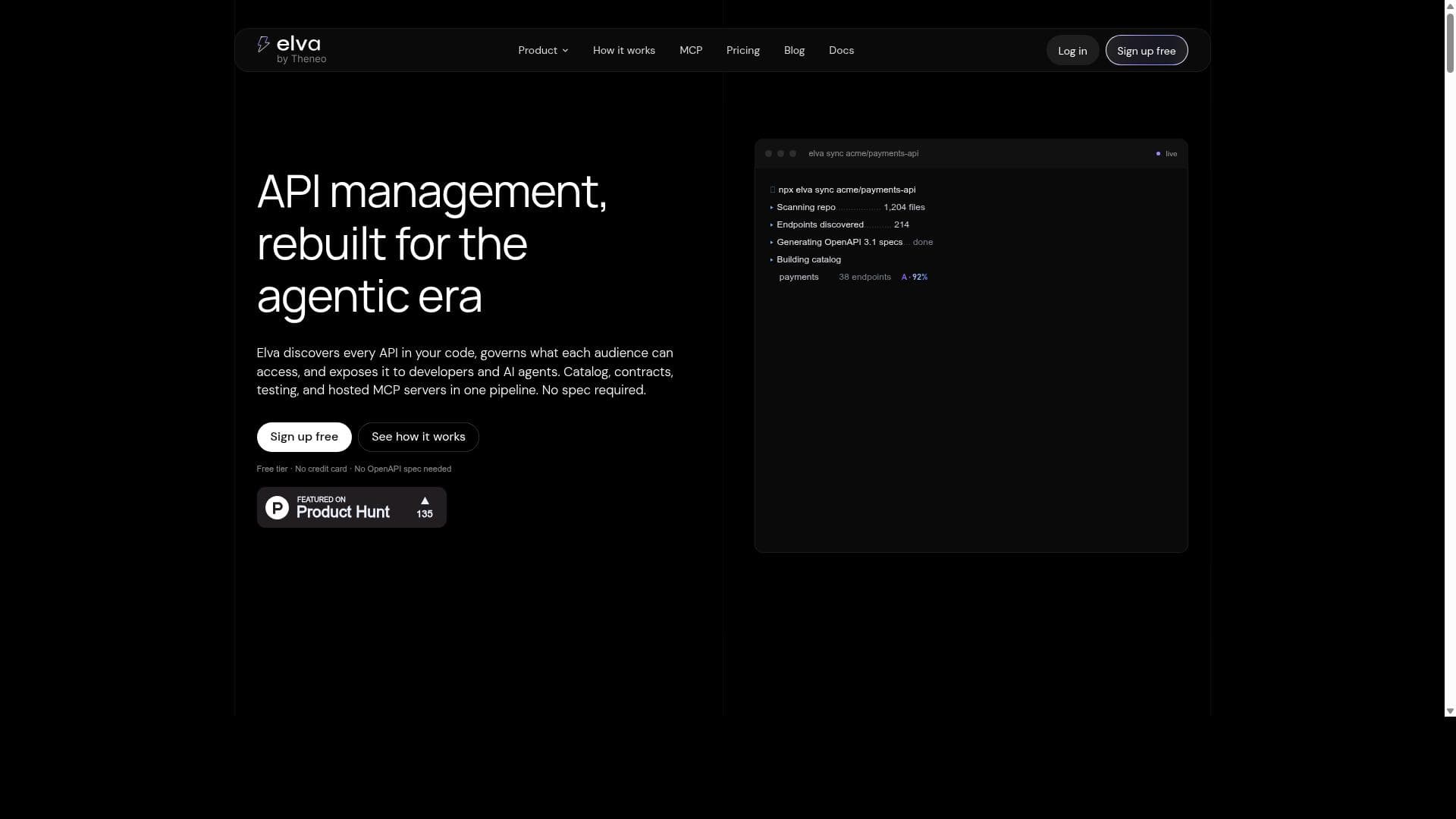Click the elva by Theneo wordmark
This screenshot has height=819, width=1456.
coord(301,49)
